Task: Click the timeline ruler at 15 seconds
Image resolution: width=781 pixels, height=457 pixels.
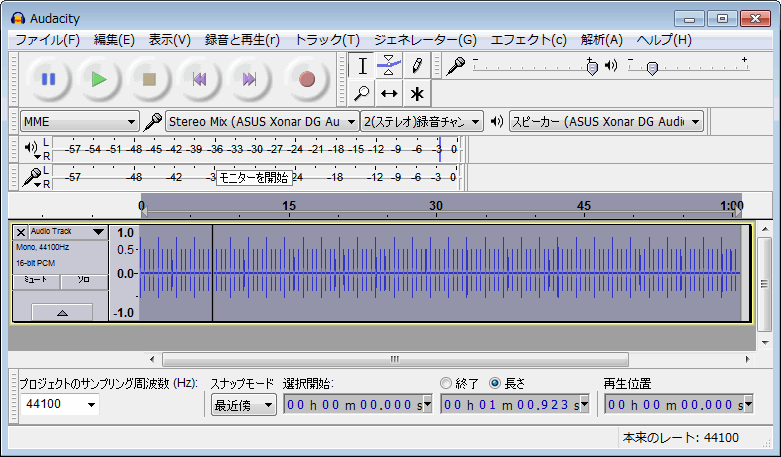Action: click(288, 206)
